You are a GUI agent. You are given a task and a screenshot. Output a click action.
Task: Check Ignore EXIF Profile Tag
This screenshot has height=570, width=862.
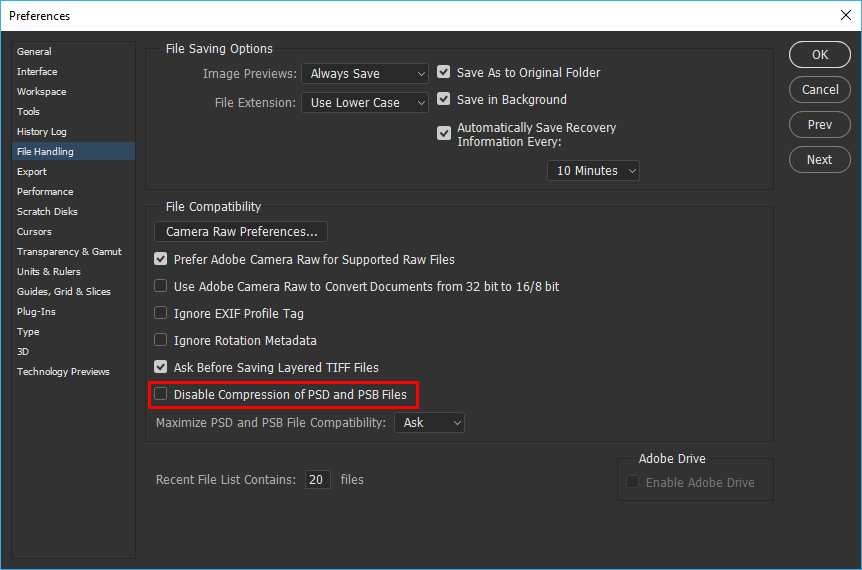tap(161, 313)
